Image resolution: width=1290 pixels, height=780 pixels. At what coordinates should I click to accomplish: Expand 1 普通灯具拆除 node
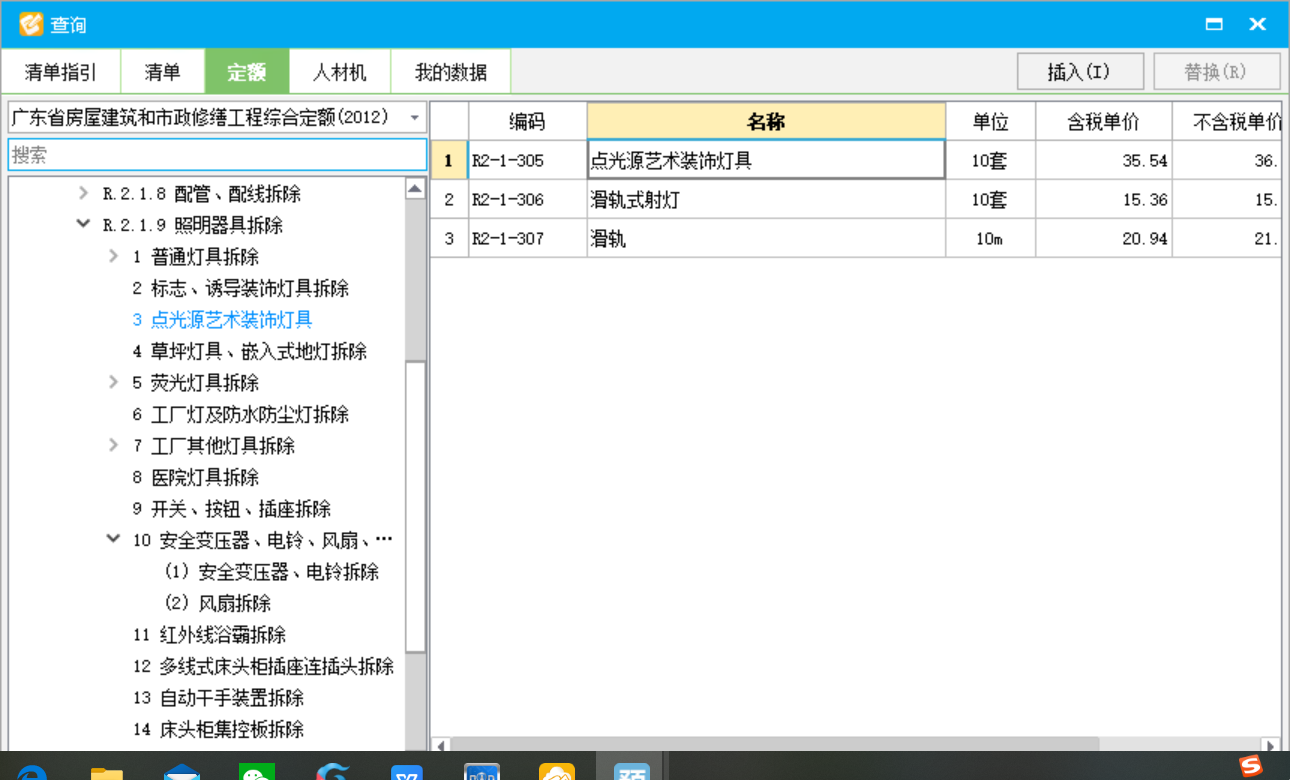click(114, 256)
